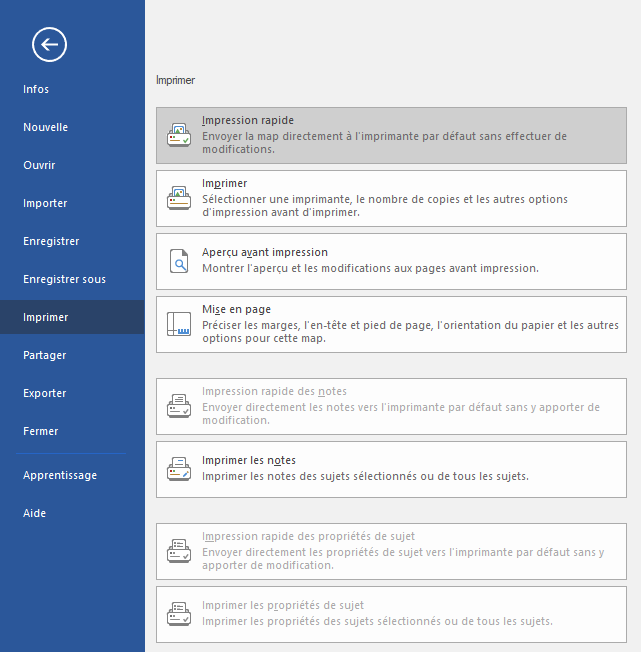This screenshot has width=641, height=652.
Task: Click the Imprimer les notes icon
Action: pyautogui.click(x=178, y=469)
